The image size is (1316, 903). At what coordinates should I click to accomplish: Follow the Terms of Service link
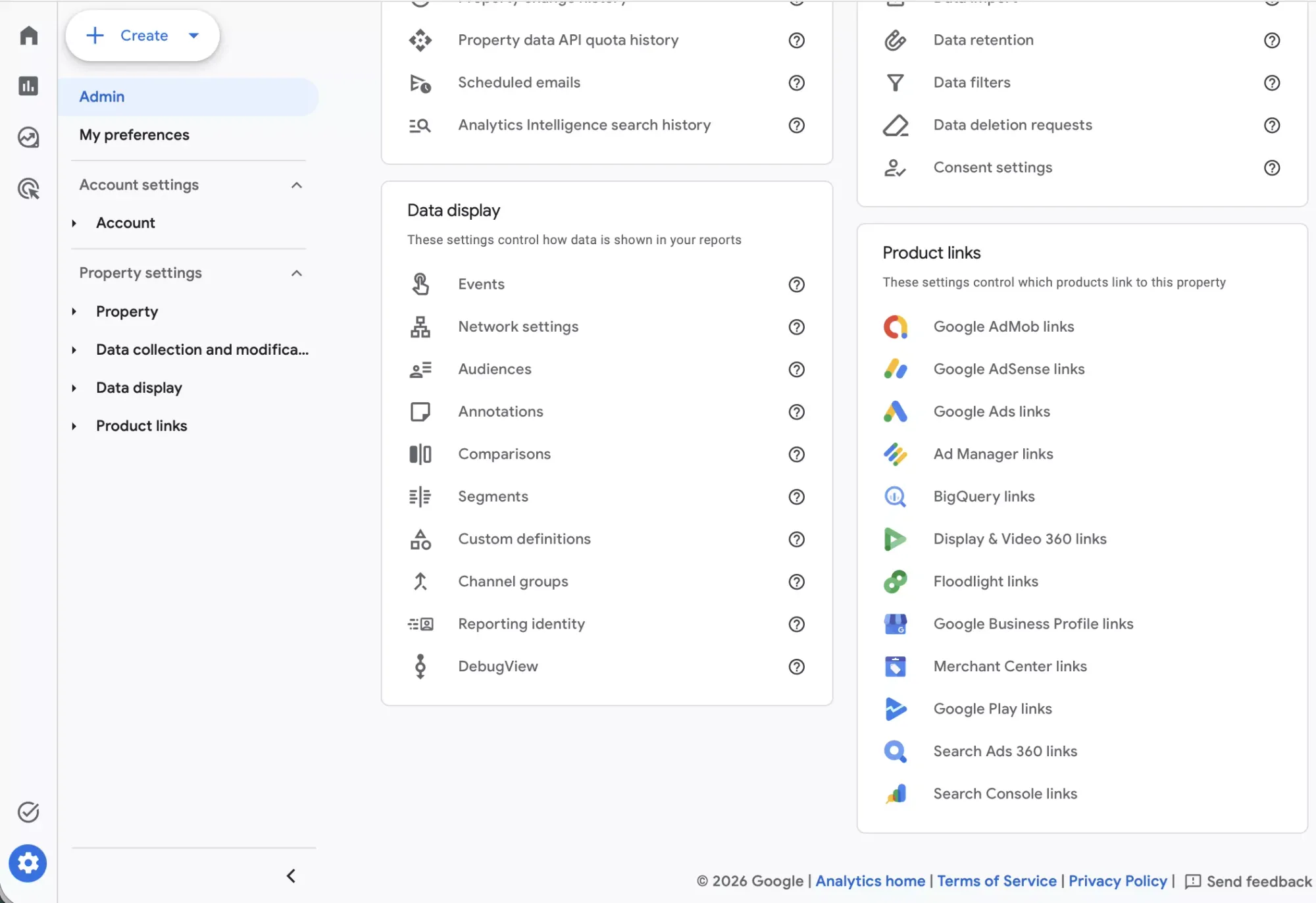tap(996, 881)
